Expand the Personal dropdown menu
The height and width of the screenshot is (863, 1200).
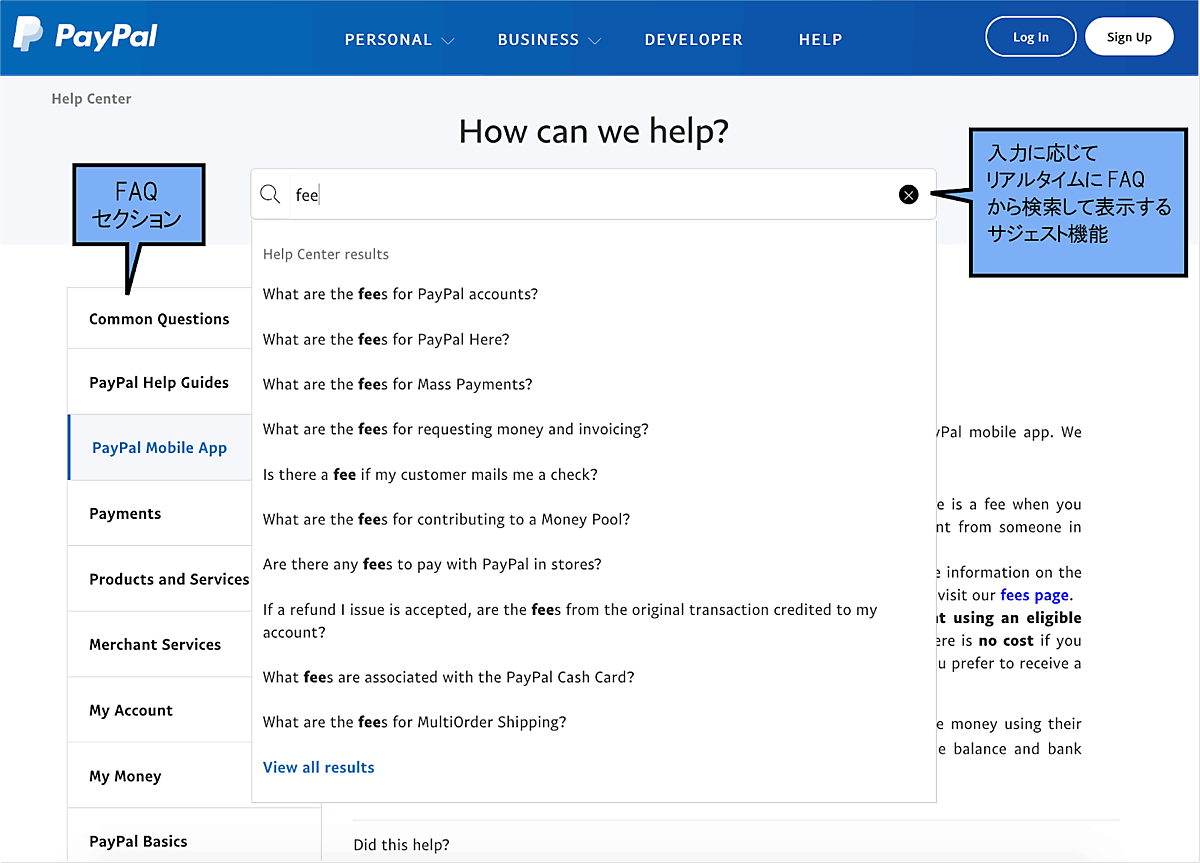[399, 40]
